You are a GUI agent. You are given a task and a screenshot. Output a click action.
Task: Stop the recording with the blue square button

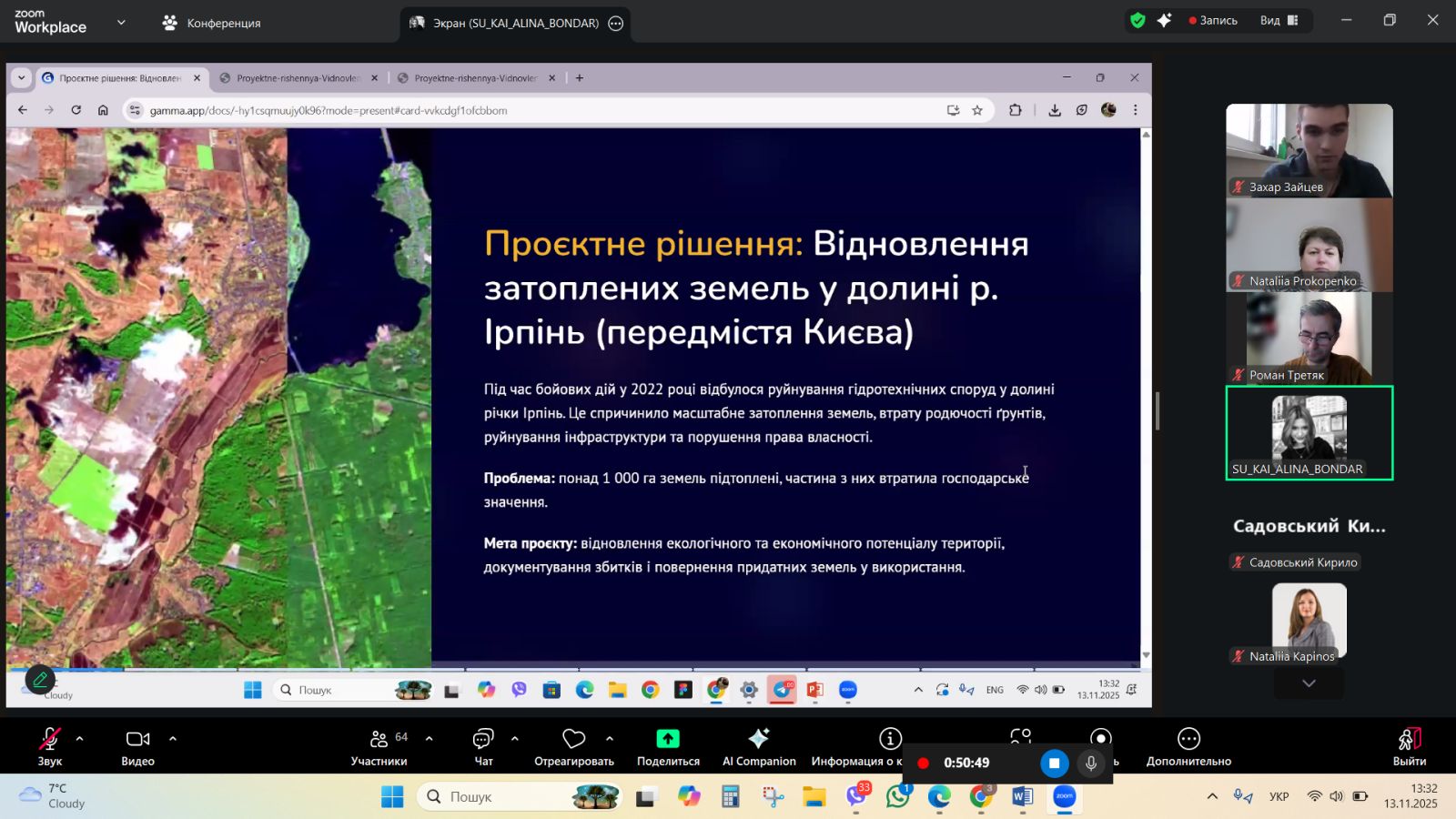[1054, 763]
